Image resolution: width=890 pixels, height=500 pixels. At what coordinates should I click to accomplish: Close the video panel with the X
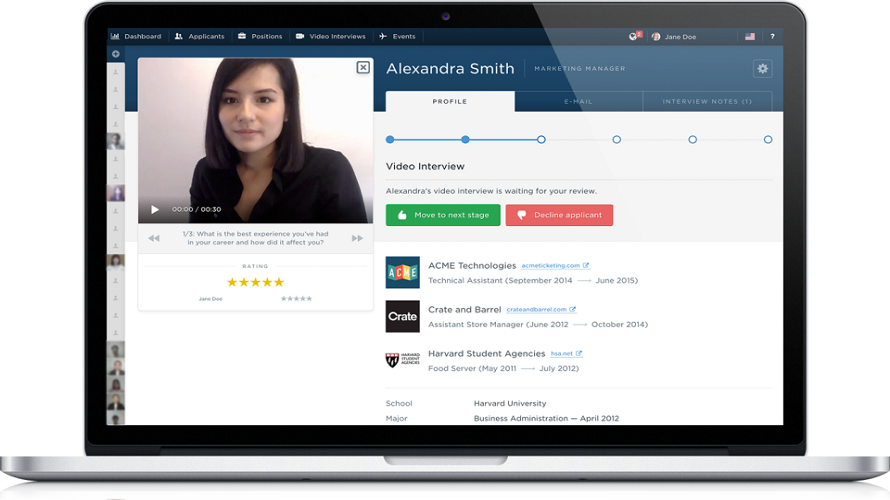363,68
